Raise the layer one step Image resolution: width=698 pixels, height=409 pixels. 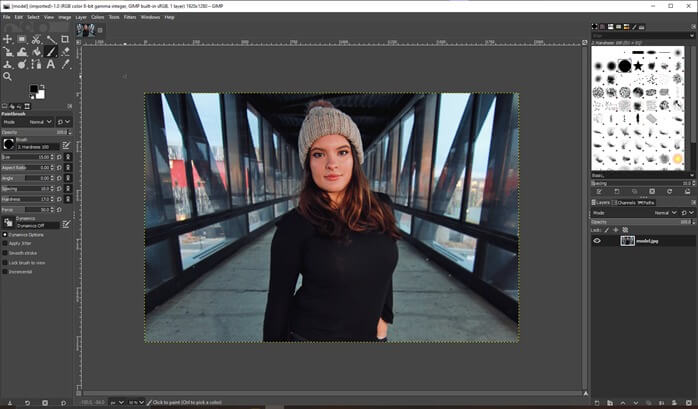623,403
